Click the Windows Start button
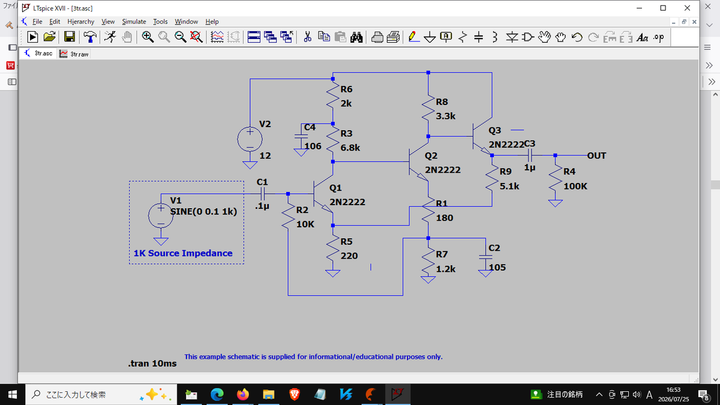The image size is (720, 405). pyautogui.click(x=12, y=394)
